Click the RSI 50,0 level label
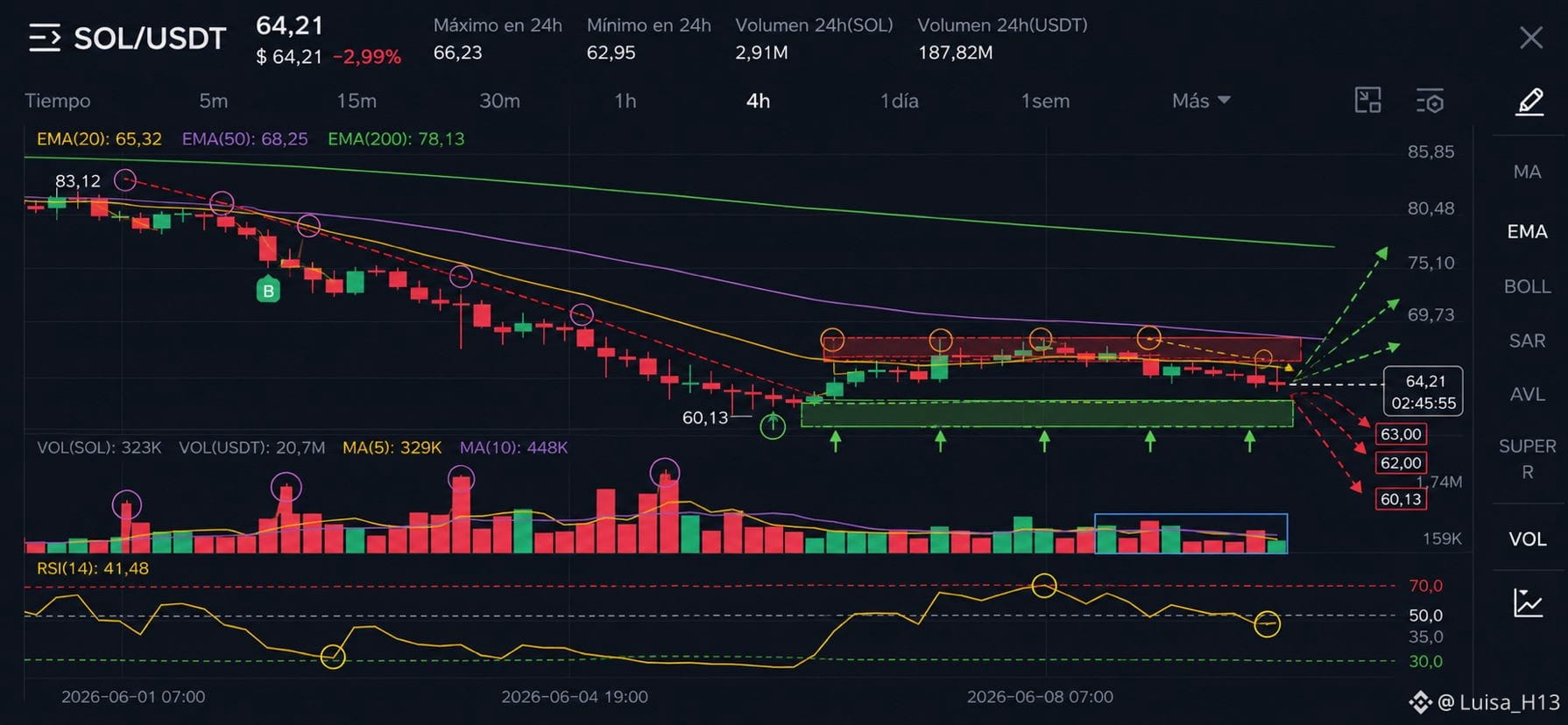Image resolution: width=1568 pixels, height=725 pixels. pos(1425,616)
